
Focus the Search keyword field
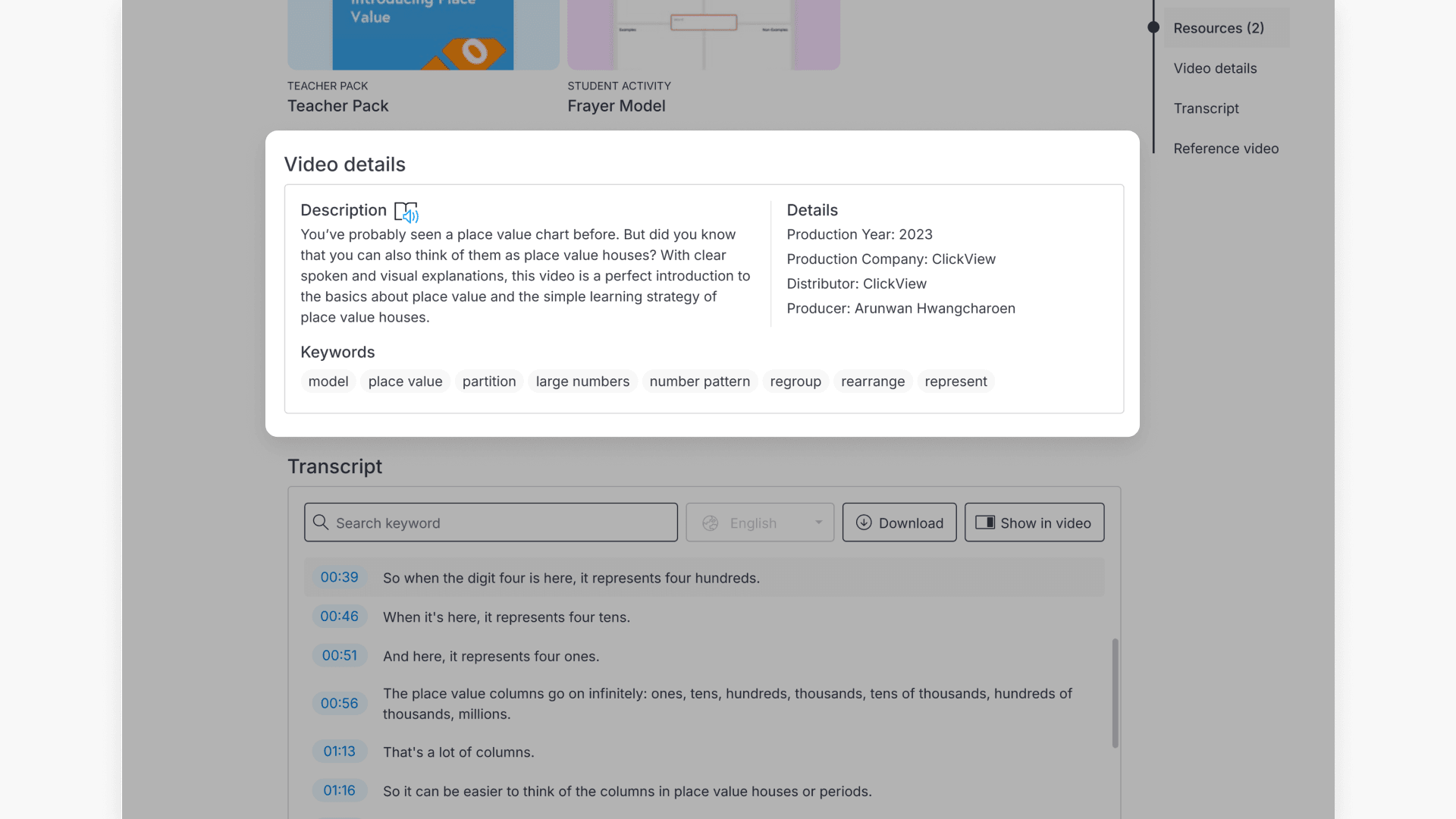[491, 522]
